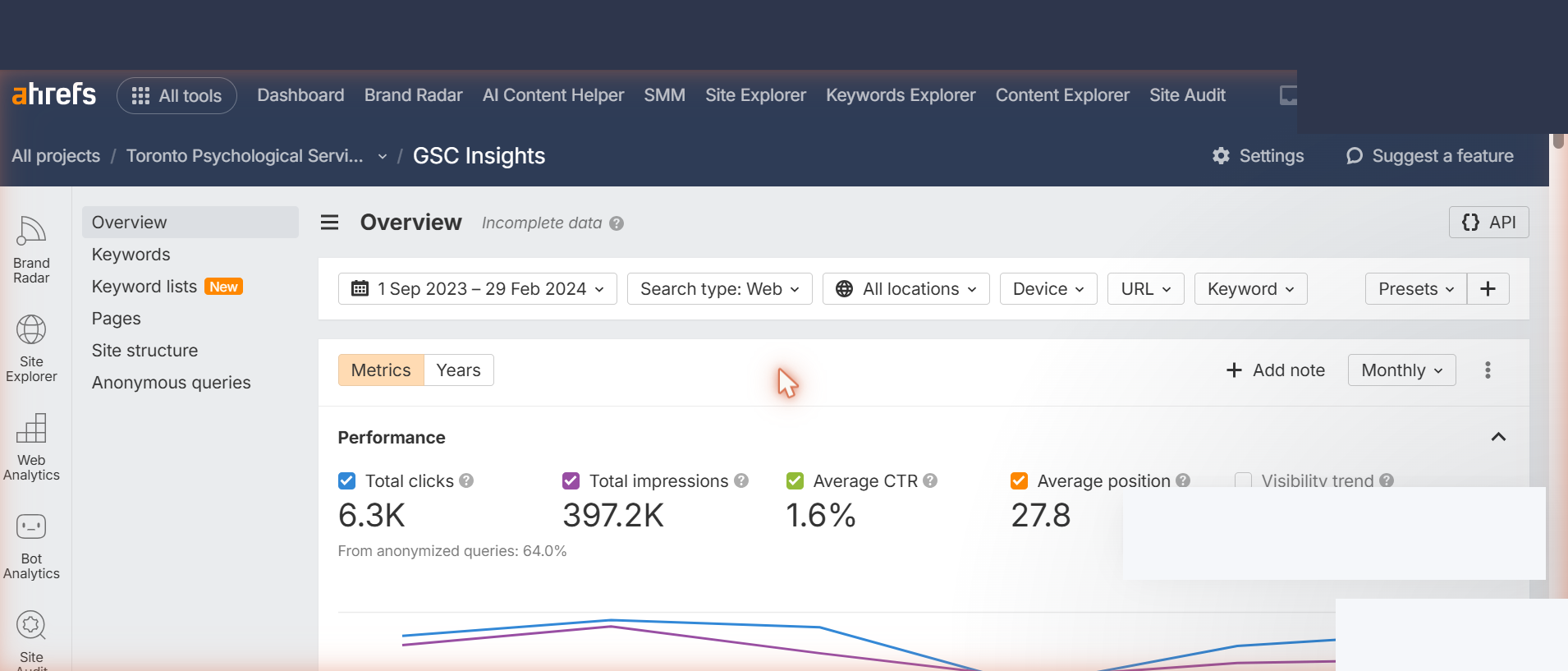The image size is (1568, 671).
Task: Enable the Visibility trend checkbox
Action: 1244,481
